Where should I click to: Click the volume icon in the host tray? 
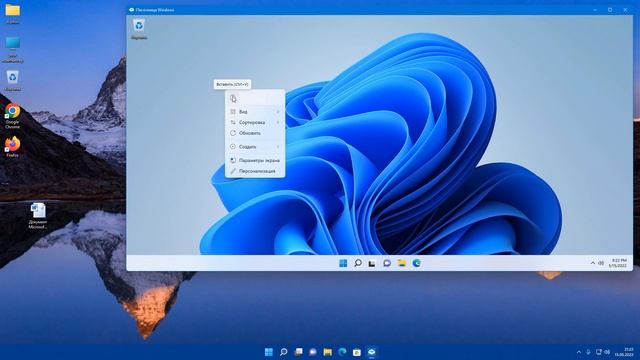[607, 352]
